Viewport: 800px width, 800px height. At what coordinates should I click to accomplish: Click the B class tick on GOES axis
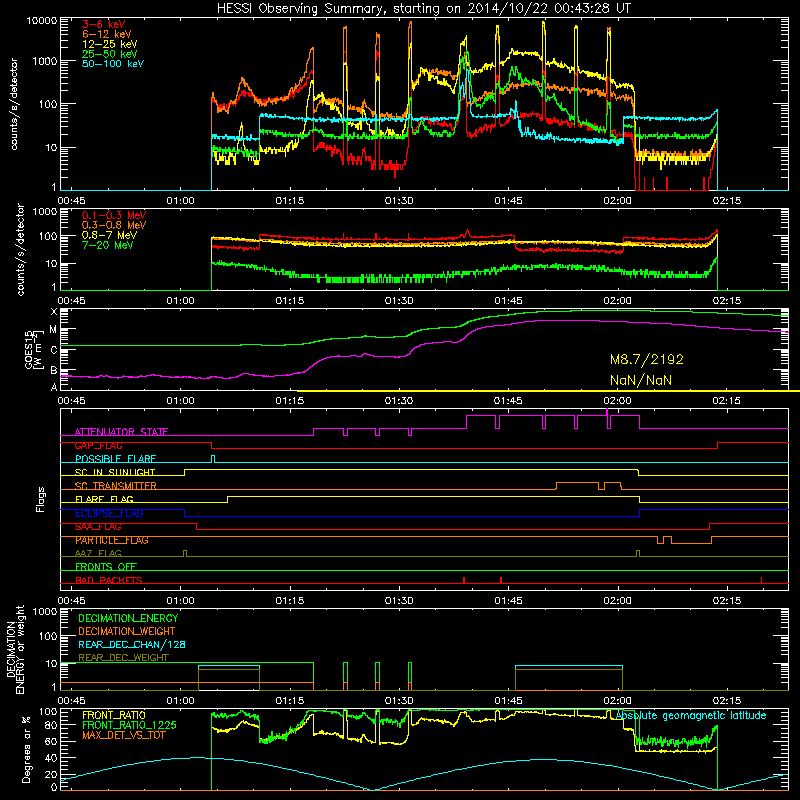pyautogui.click(x=54, y=371)
